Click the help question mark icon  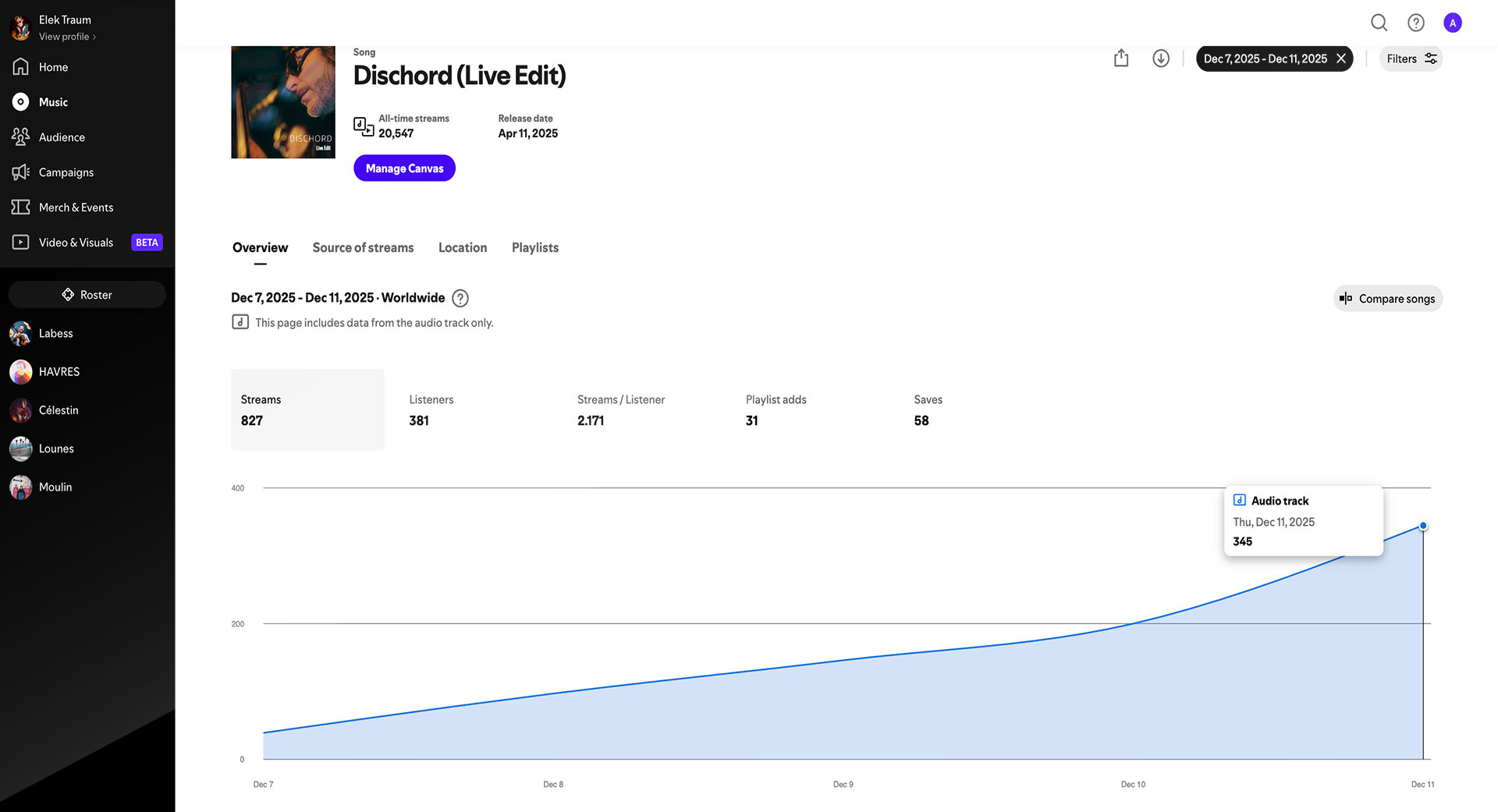(1415, 23)
